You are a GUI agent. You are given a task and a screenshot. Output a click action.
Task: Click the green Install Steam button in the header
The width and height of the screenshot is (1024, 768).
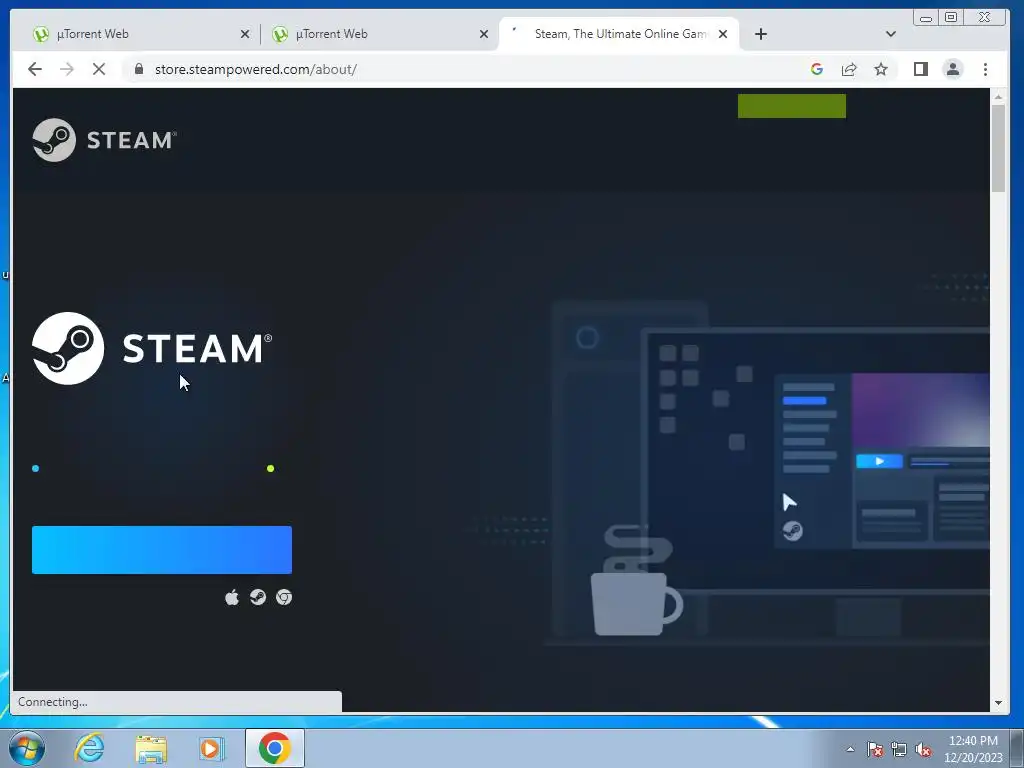792,106
